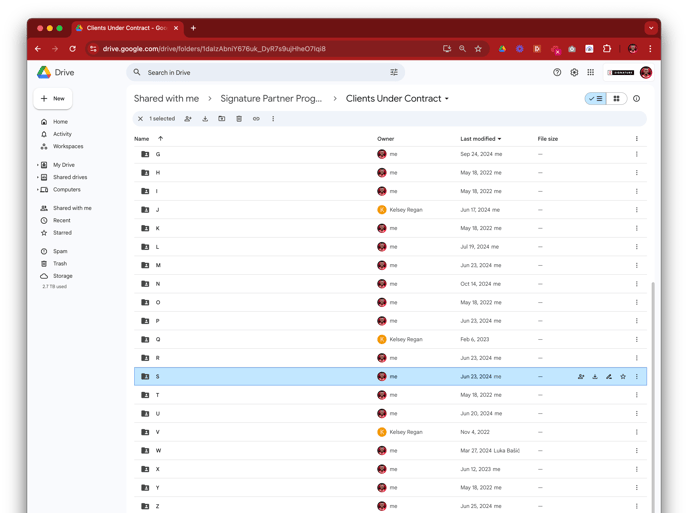The image size is (688, 513).
Task: Switch to list layout view
Action: tap(596, 99)
